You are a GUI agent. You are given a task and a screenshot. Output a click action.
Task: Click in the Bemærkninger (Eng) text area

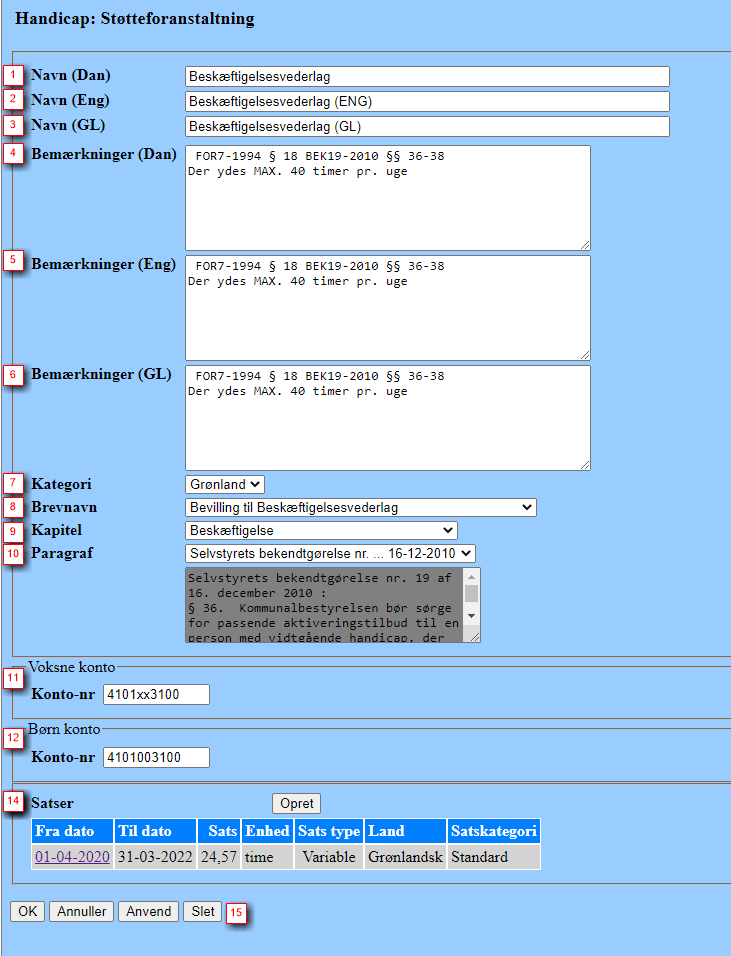388,308
